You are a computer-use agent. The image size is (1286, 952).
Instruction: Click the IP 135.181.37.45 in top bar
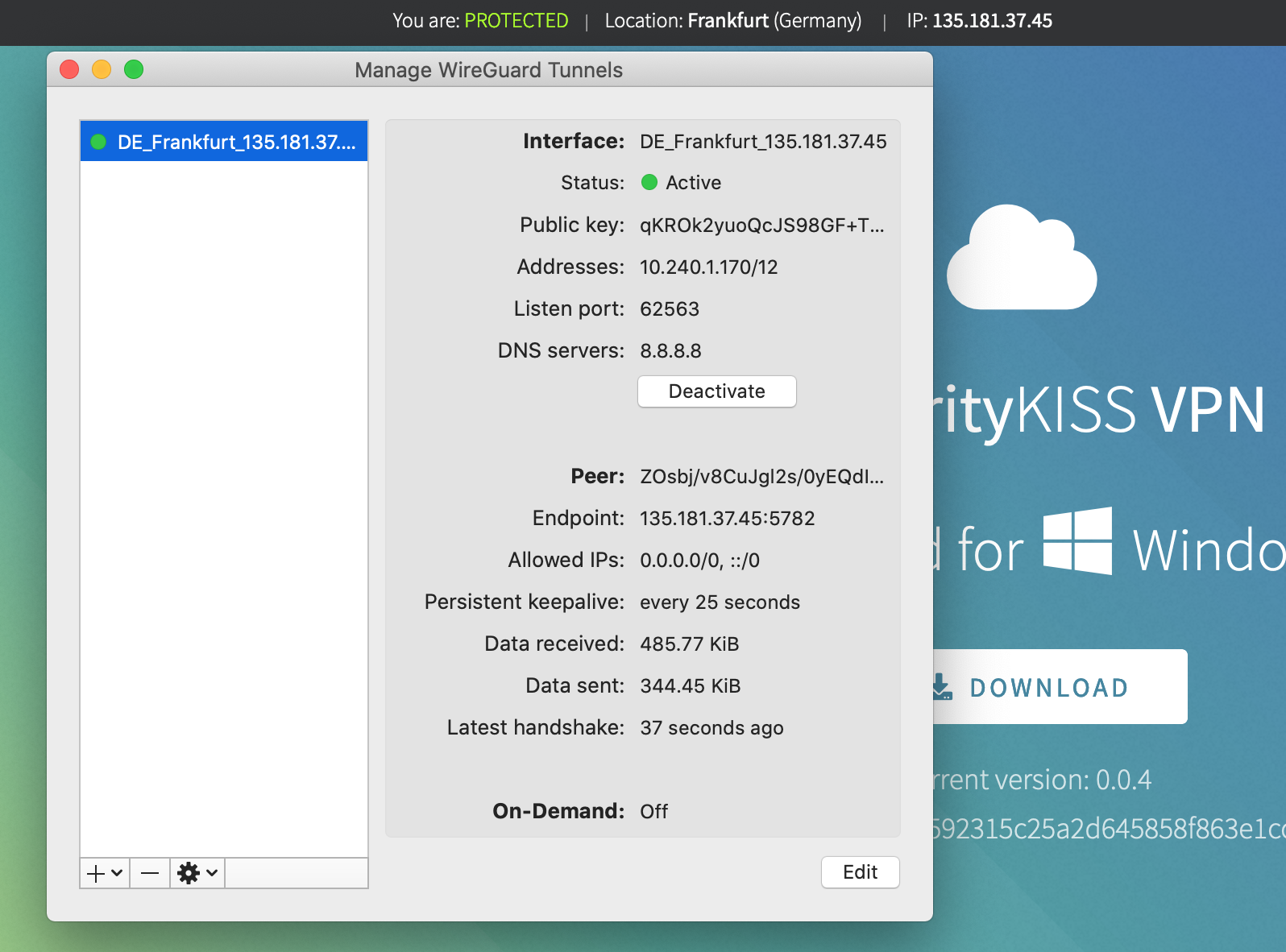click(x=992, y=21)
